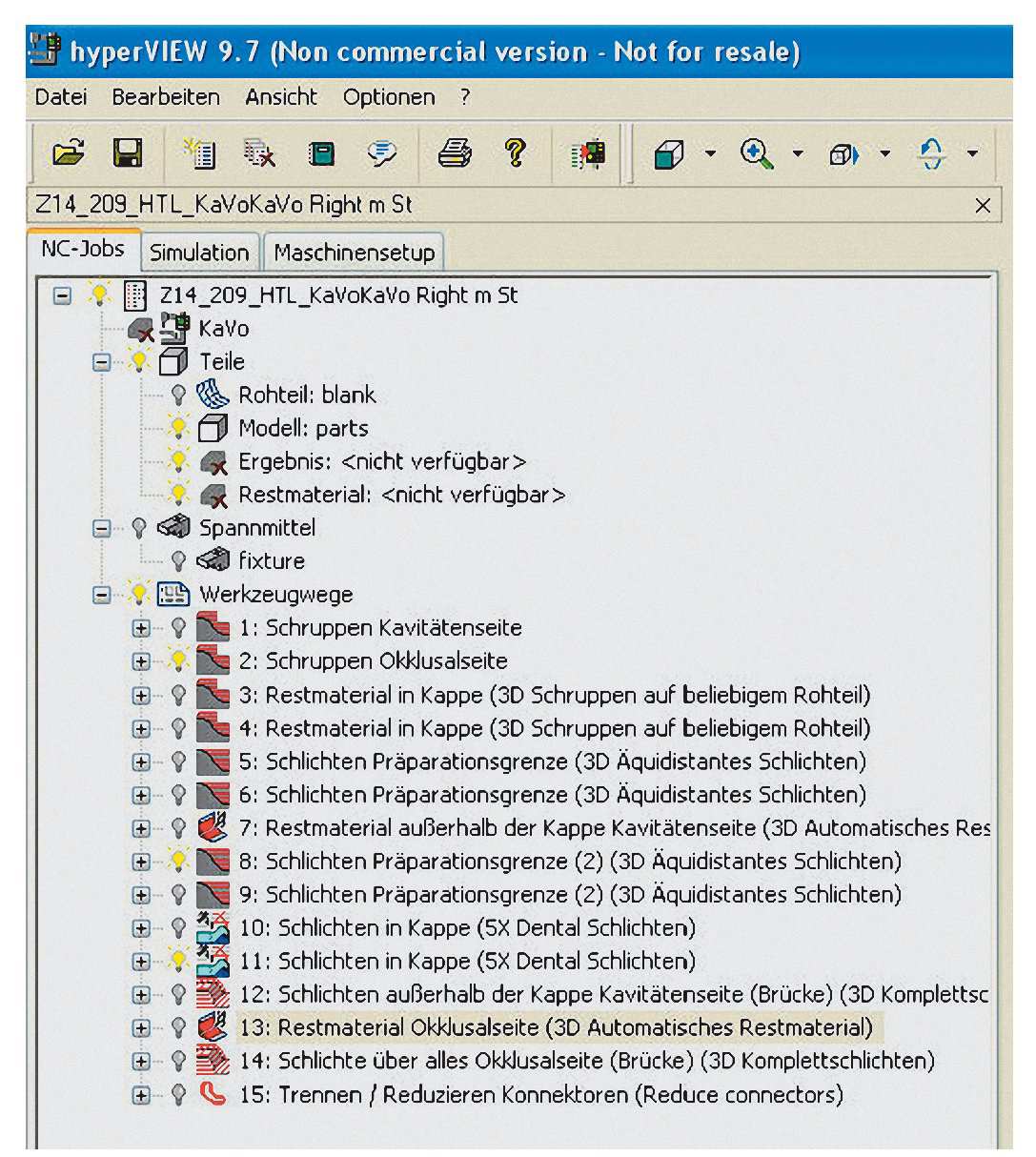Toggle visibility bulb of 2: Schruppen Okklusalseite
This screenshot has width=1036, height=1157.
pyautogui.click(x=178, y=660)
